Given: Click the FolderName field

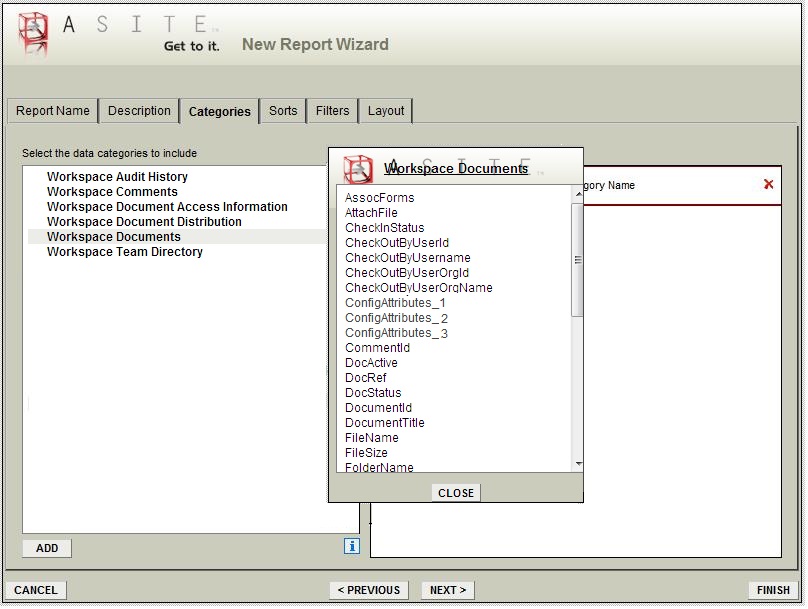Looking at the screenshot, I should [379, 467].
